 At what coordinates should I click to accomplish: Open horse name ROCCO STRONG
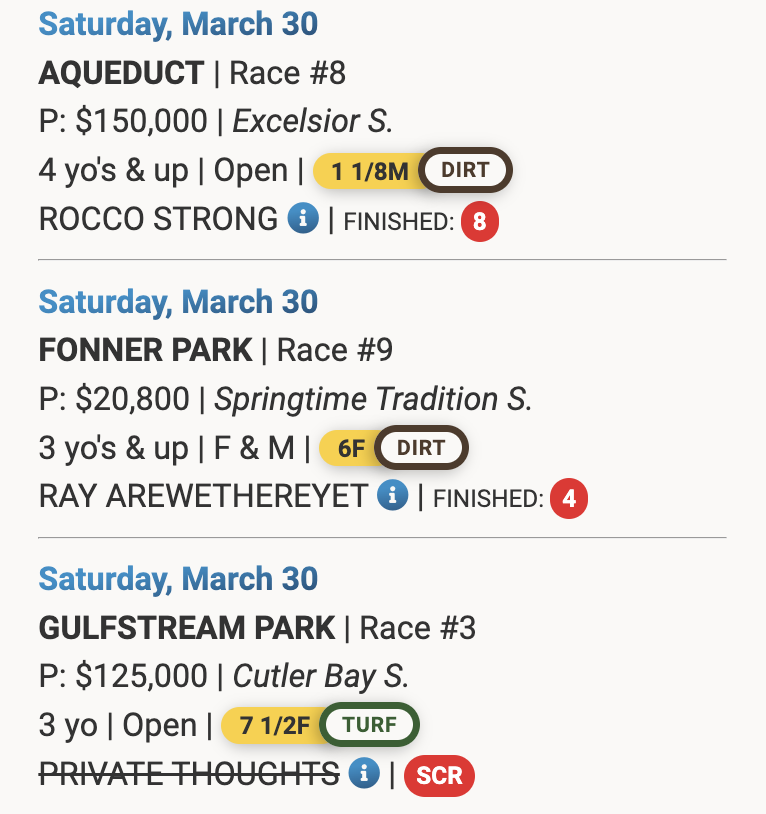(x=158, y=219)
